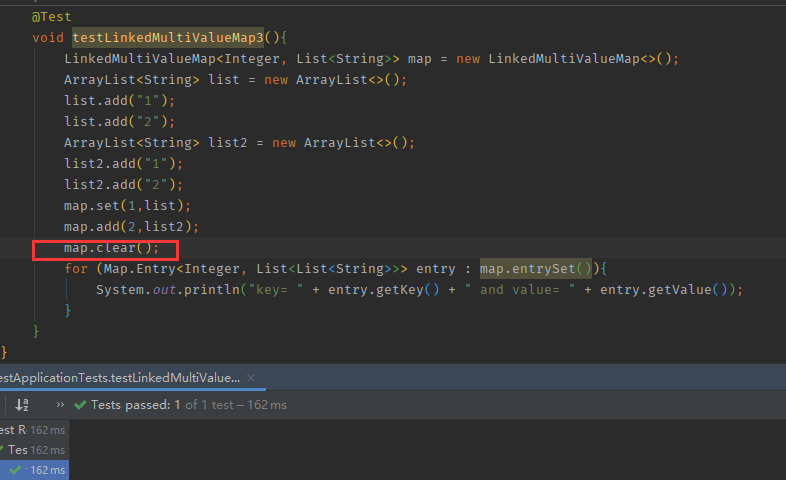Click the System.out.println statement
The width and height of the screenshot is (786, 480).
tap(419, 290)
